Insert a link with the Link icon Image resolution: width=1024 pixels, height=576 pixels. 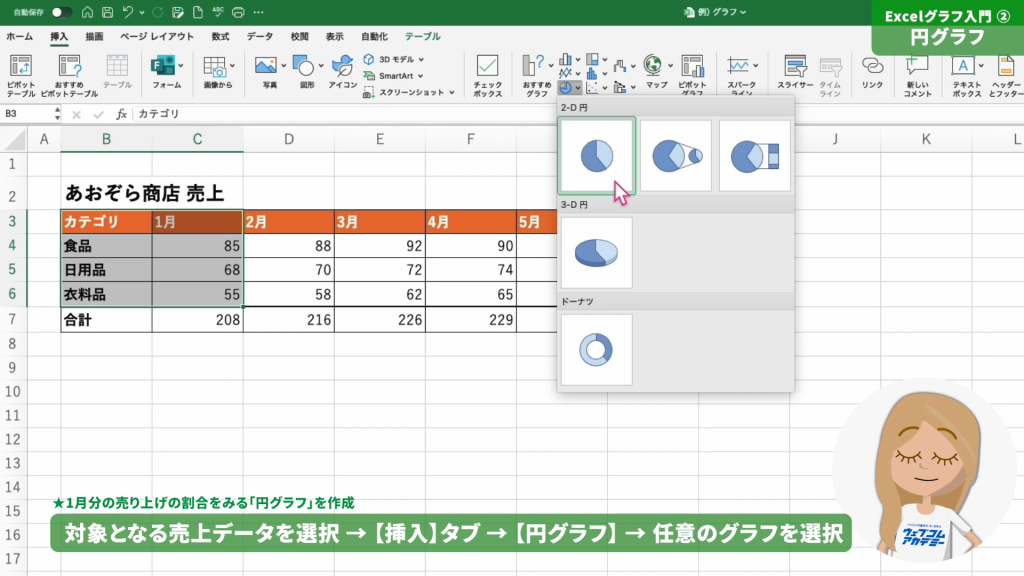tap(872, 73)
